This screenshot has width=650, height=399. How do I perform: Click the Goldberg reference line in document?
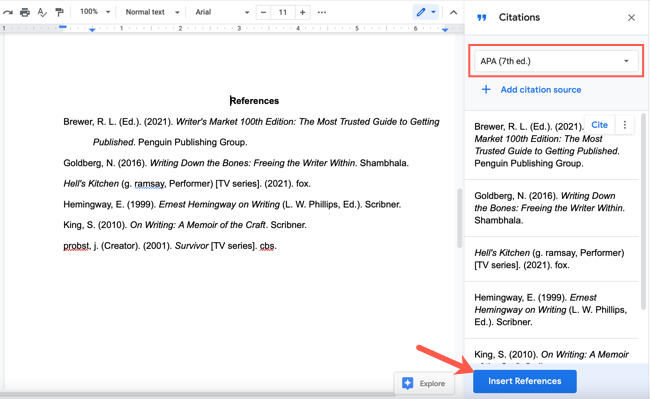(236, 163)
